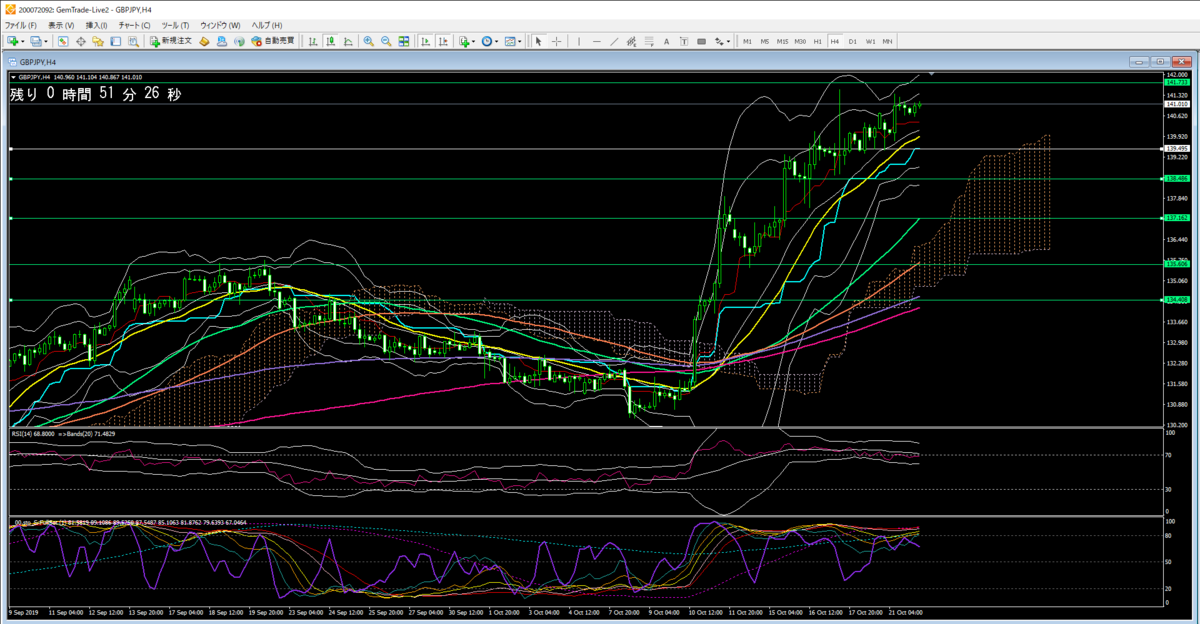This screenshot has width=1200, height=624.
Task: Click the 141.010 current price label
Action: (1176, 104)
